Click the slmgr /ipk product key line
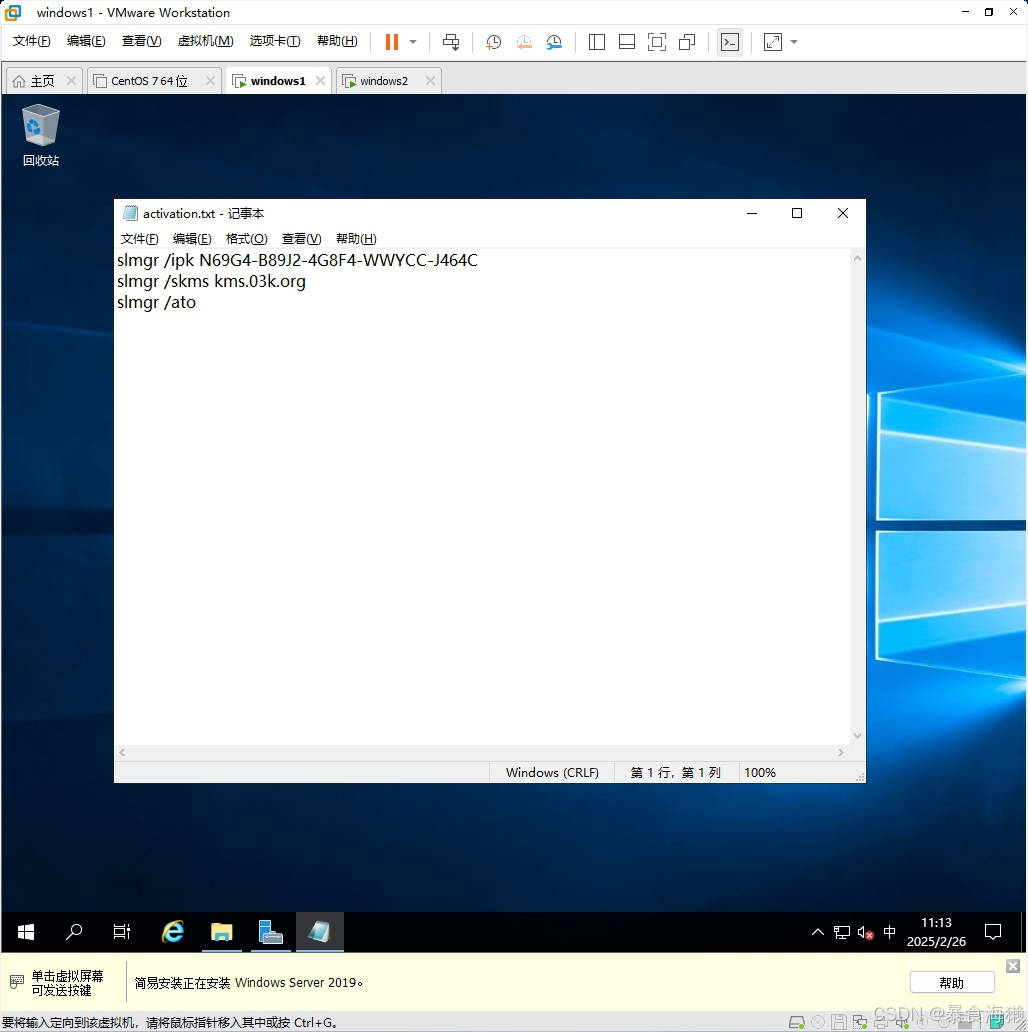 point(297,261)
